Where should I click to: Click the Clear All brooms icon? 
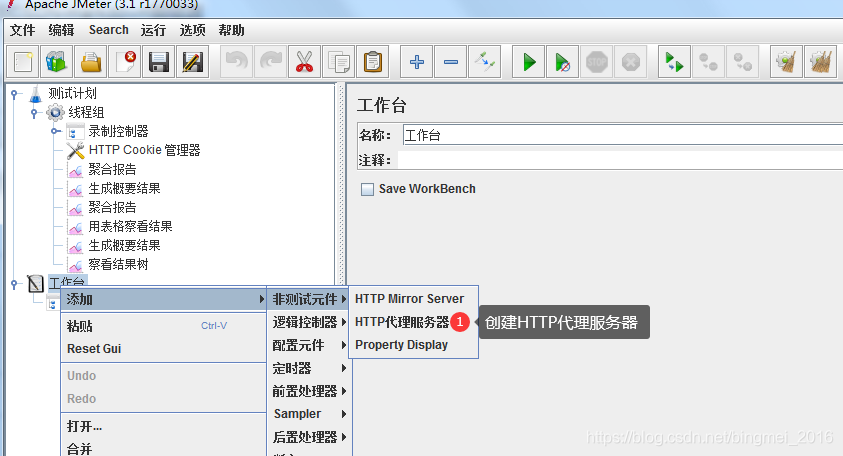click(x=820, y=62)
